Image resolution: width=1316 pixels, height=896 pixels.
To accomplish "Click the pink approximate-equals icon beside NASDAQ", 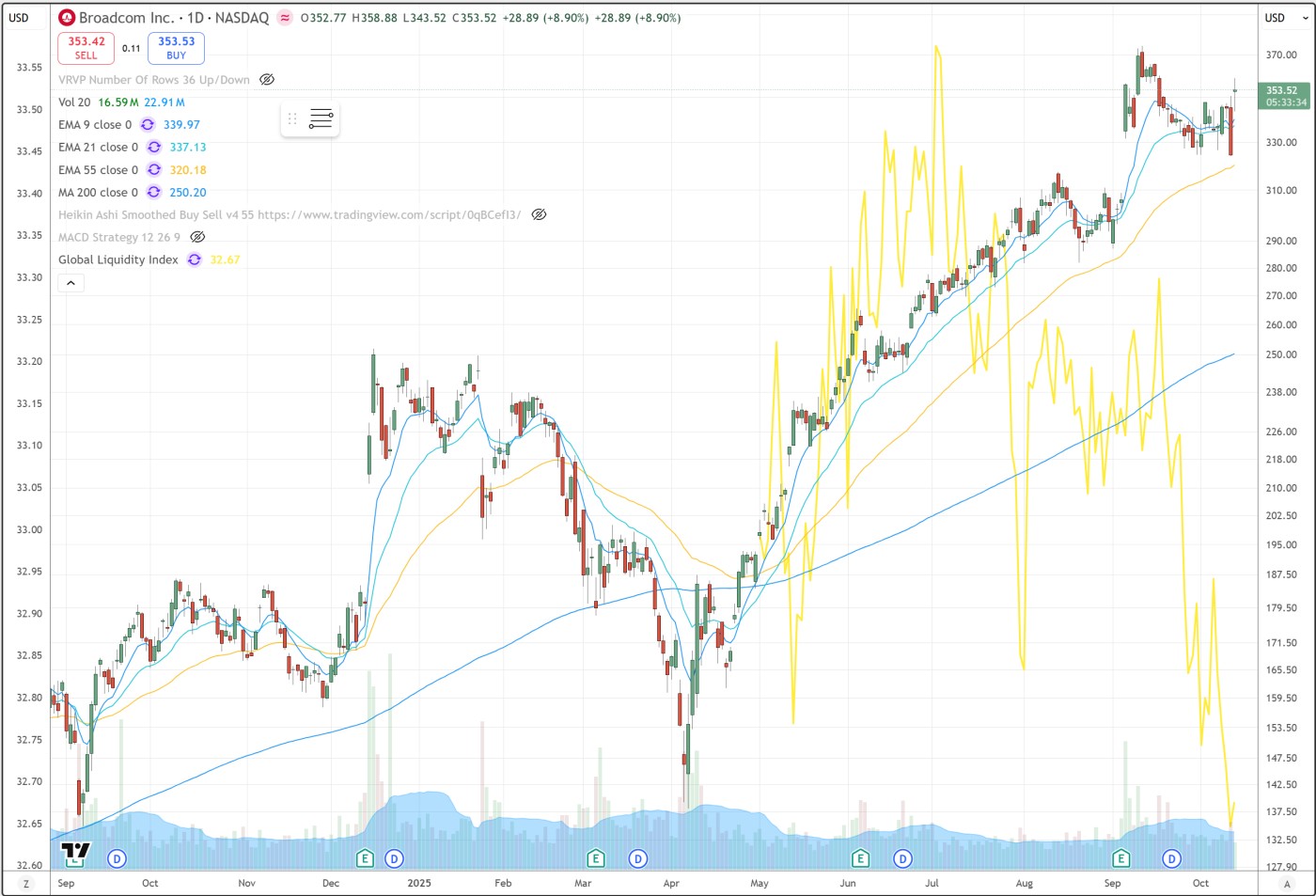I will point(285,18).
